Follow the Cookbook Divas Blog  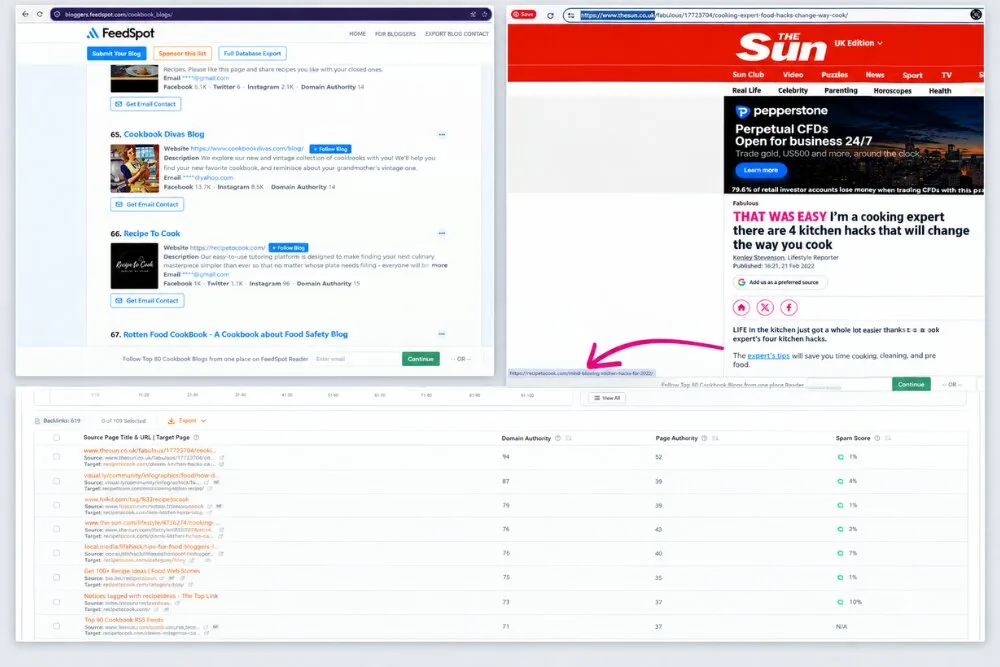point(330,149)
